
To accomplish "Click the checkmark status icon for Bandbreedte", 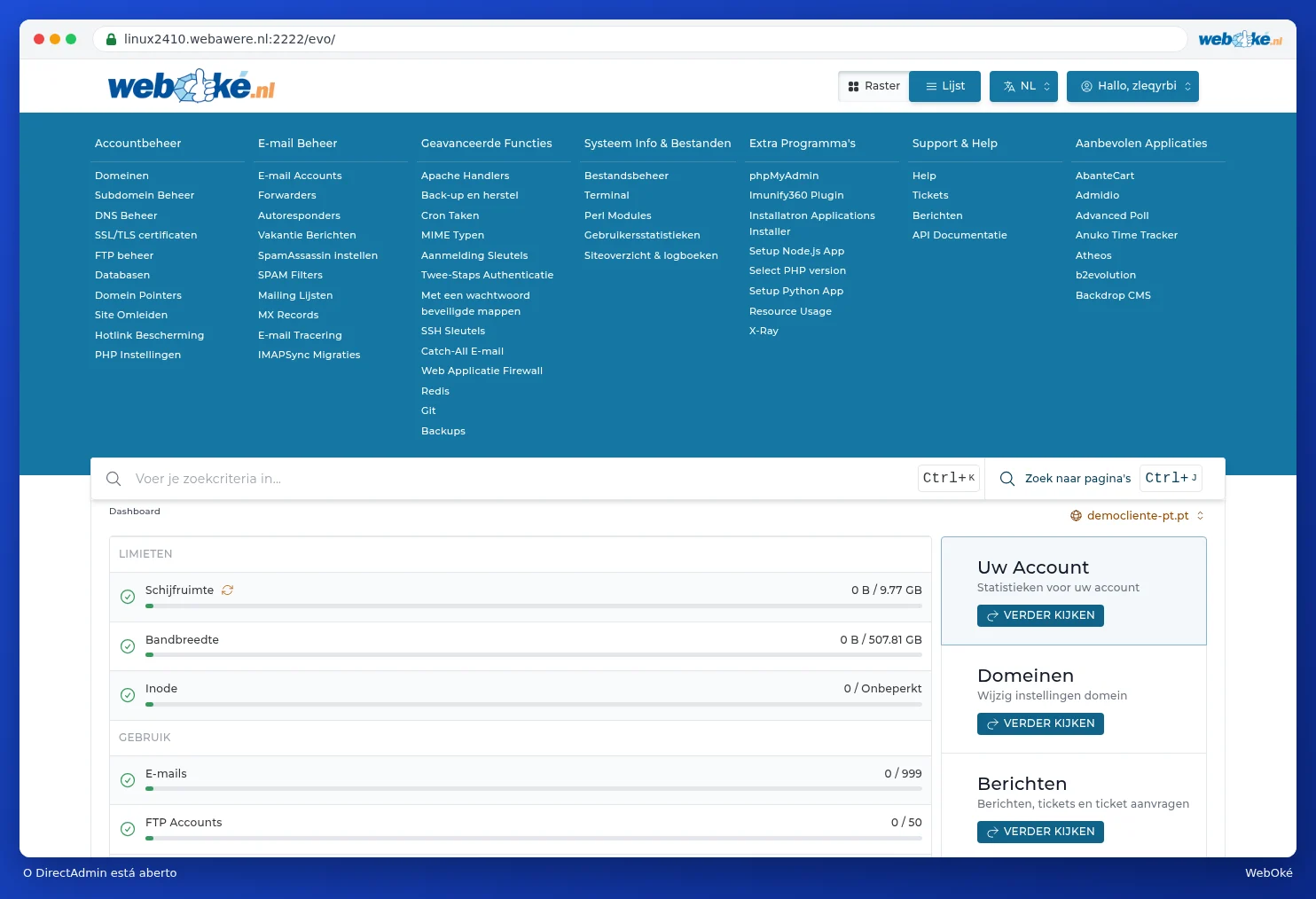I will tap(128, 646).
